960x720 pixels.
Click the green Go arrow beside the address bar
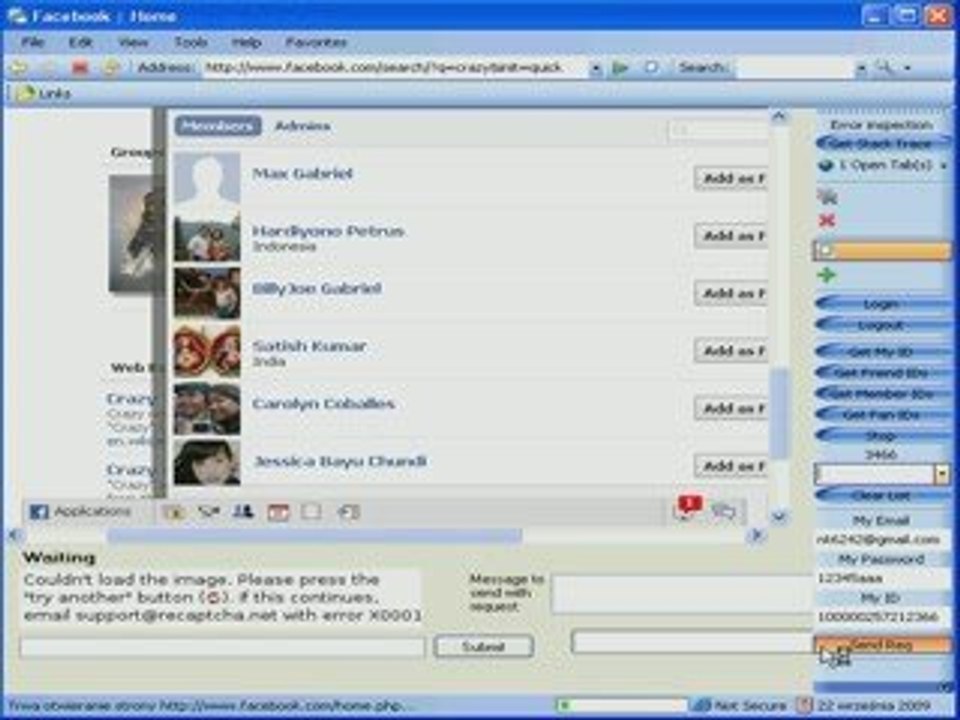[x=620, y=67]
